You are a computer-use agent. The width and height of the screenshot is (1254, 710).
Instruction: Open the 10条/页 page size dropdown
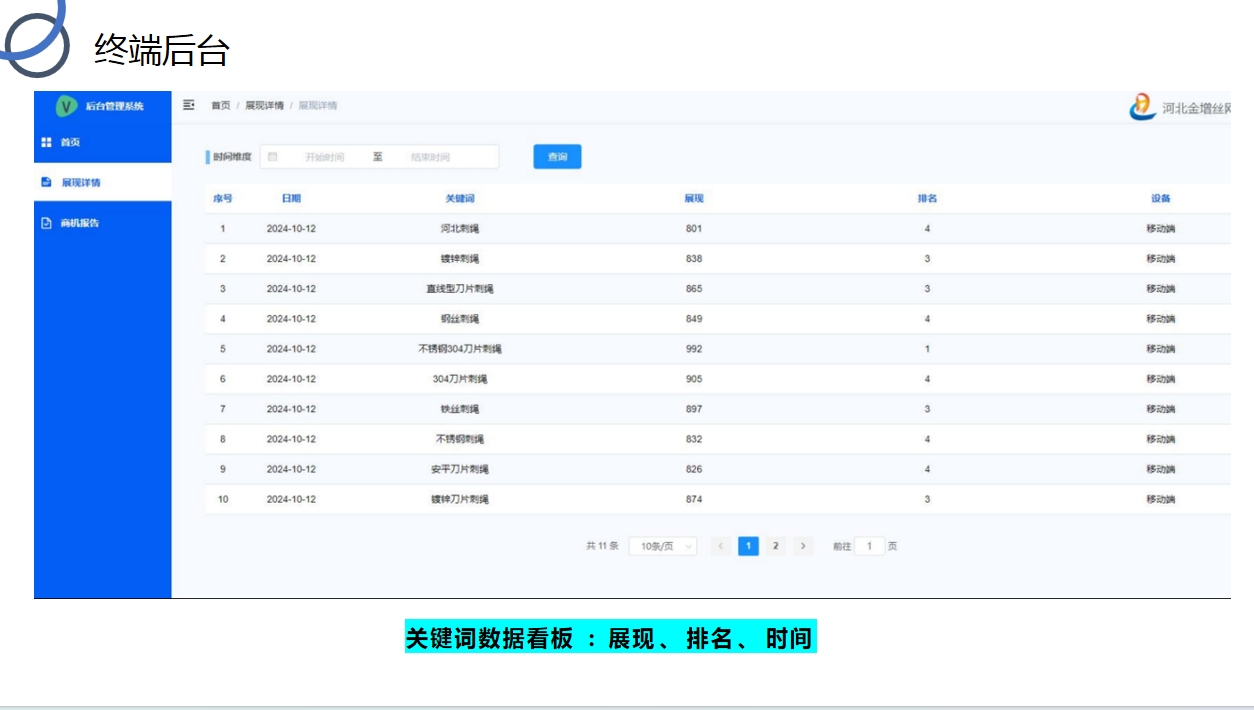click(662, 546)
